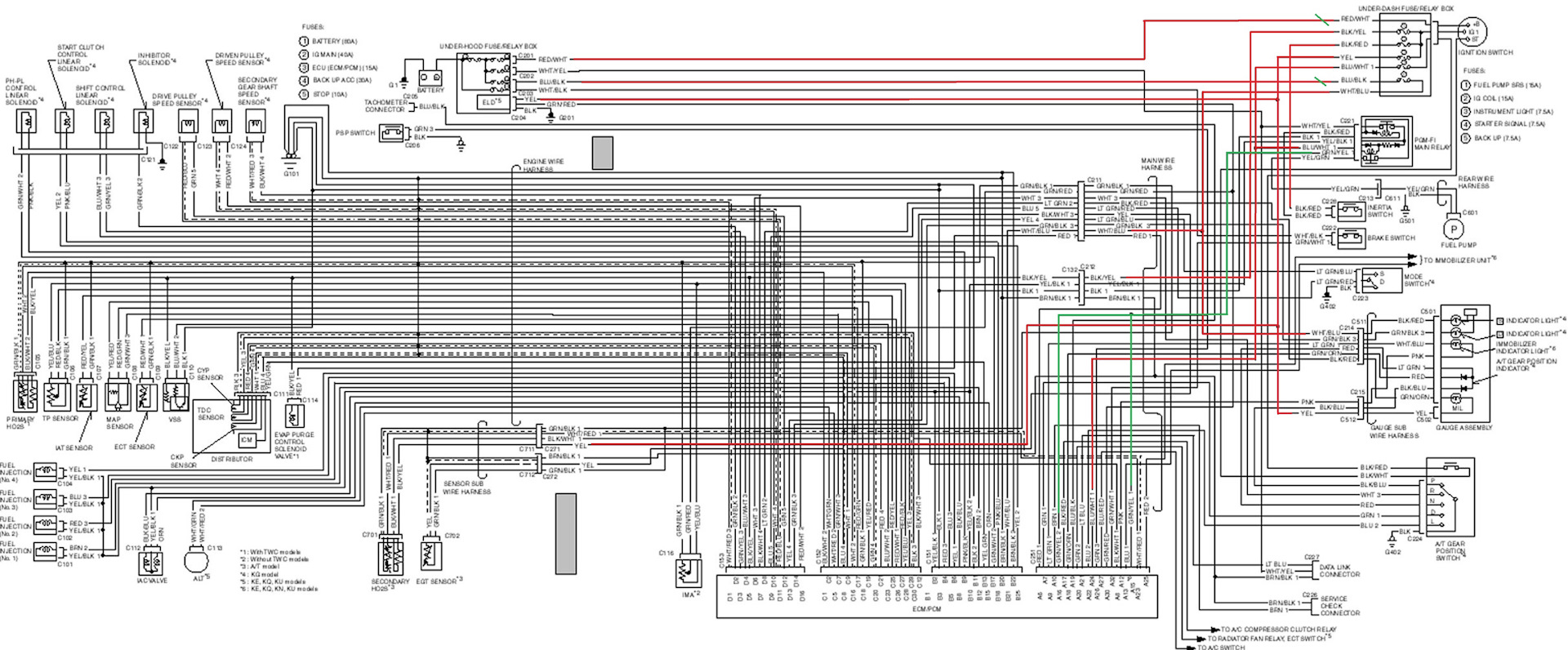Click the TP sensor symbol
The width and height of the screenshot is (1568, 650).
point(58,398)
